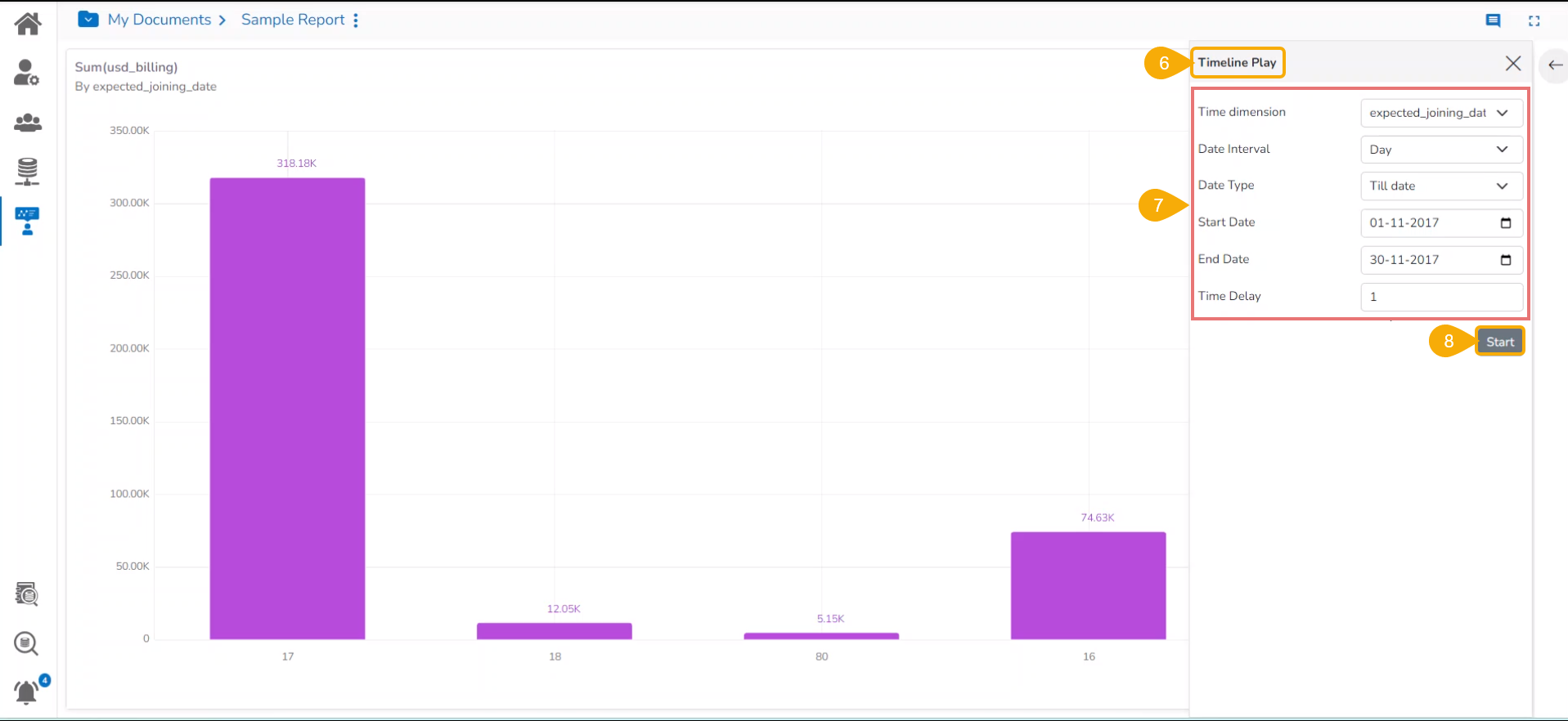Open the Date Type dropdown
This screenshot has width=1568, height=721.
click(x=1441, y=186)
